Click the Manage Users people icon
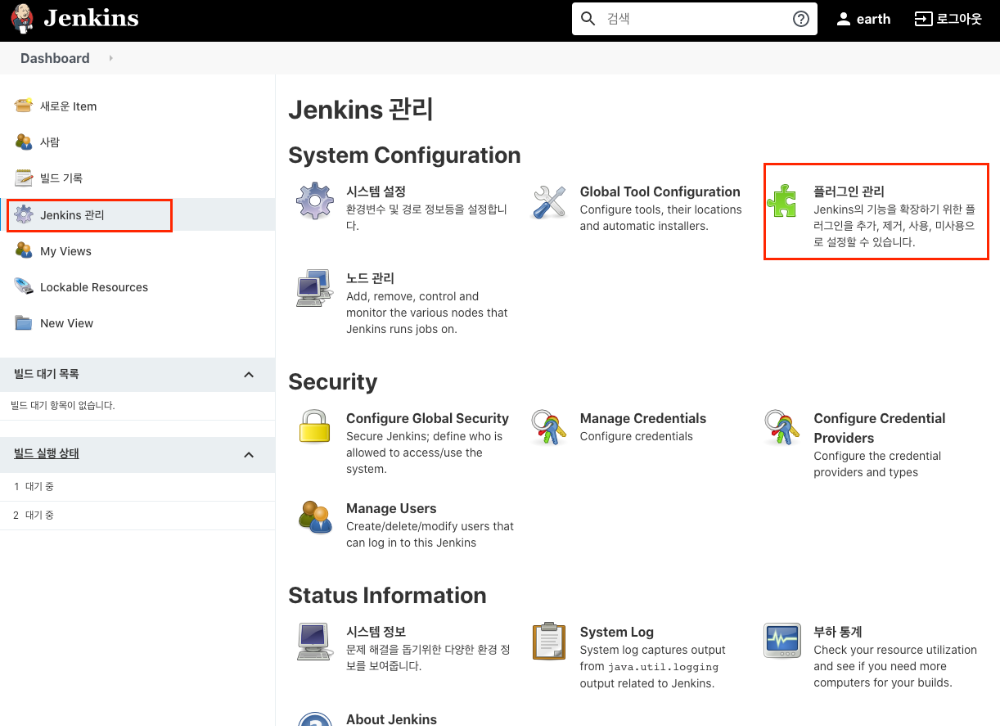1000x726 pixels. [314, 517]
